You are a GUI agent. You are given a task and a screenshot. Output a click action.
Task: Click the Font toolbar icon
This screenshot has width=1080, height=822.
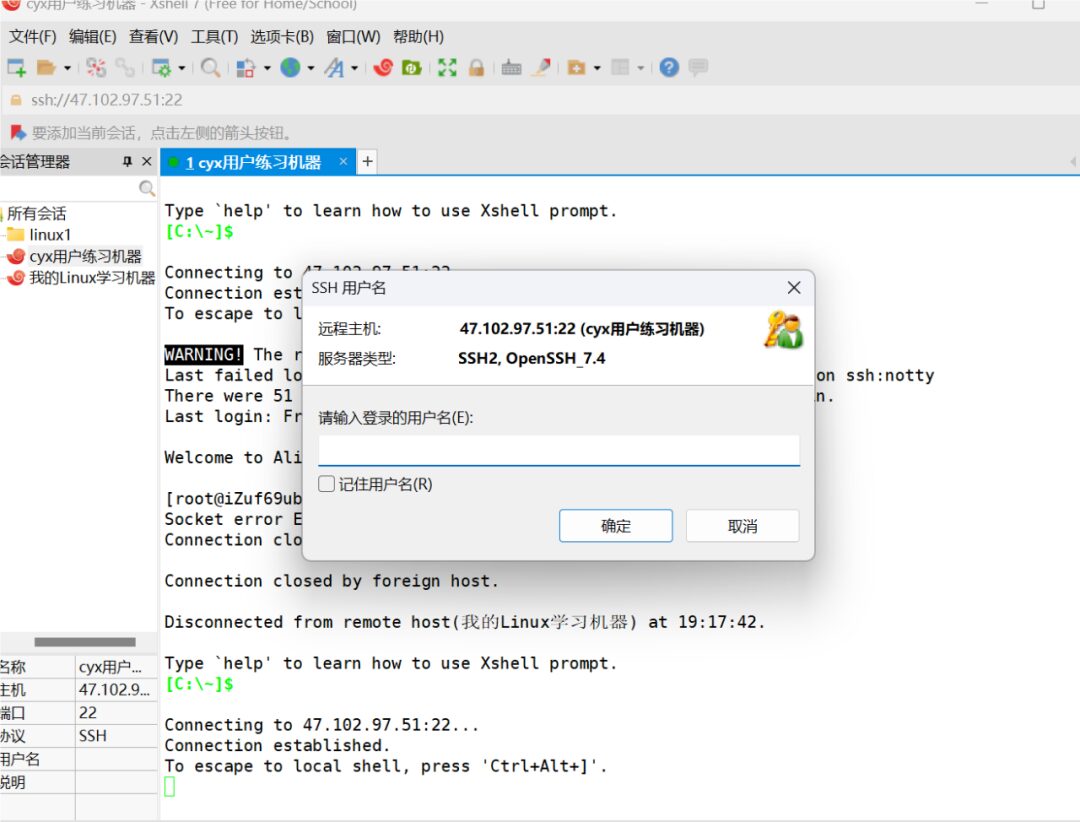pos(334,68)
